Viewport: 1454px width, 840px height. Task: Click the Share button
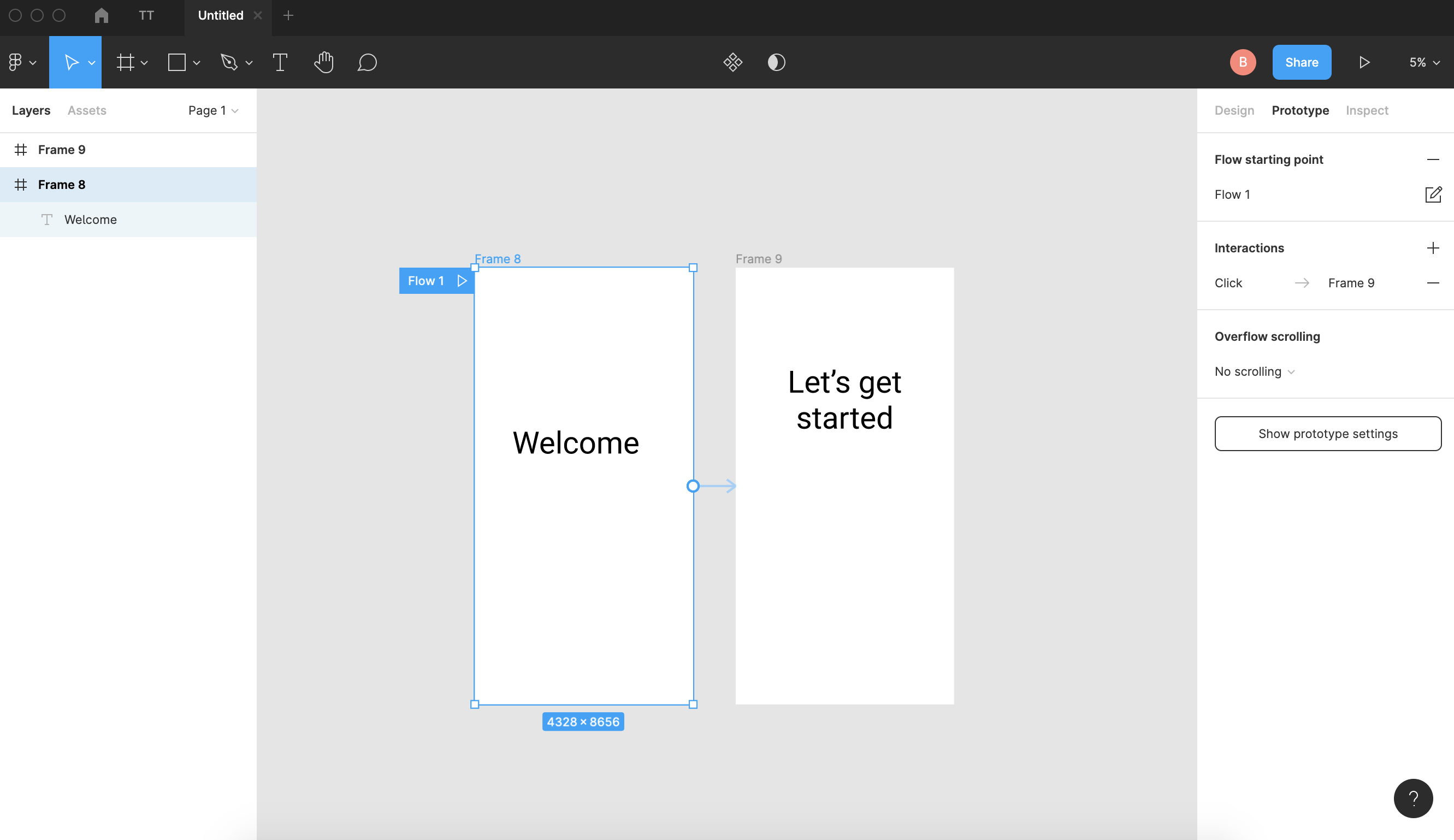click(1302, 62)
